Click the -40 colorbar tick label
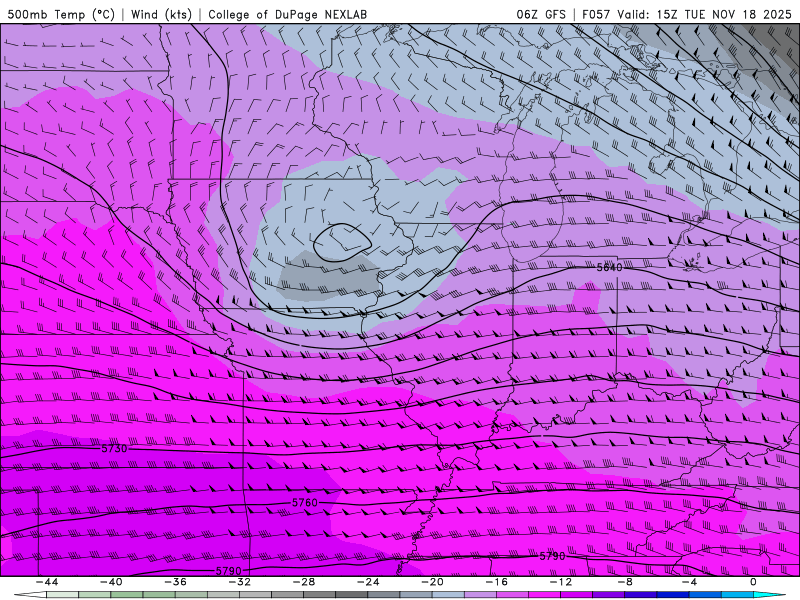The width and height of the screenshot is (800, 600). [111, 582]
